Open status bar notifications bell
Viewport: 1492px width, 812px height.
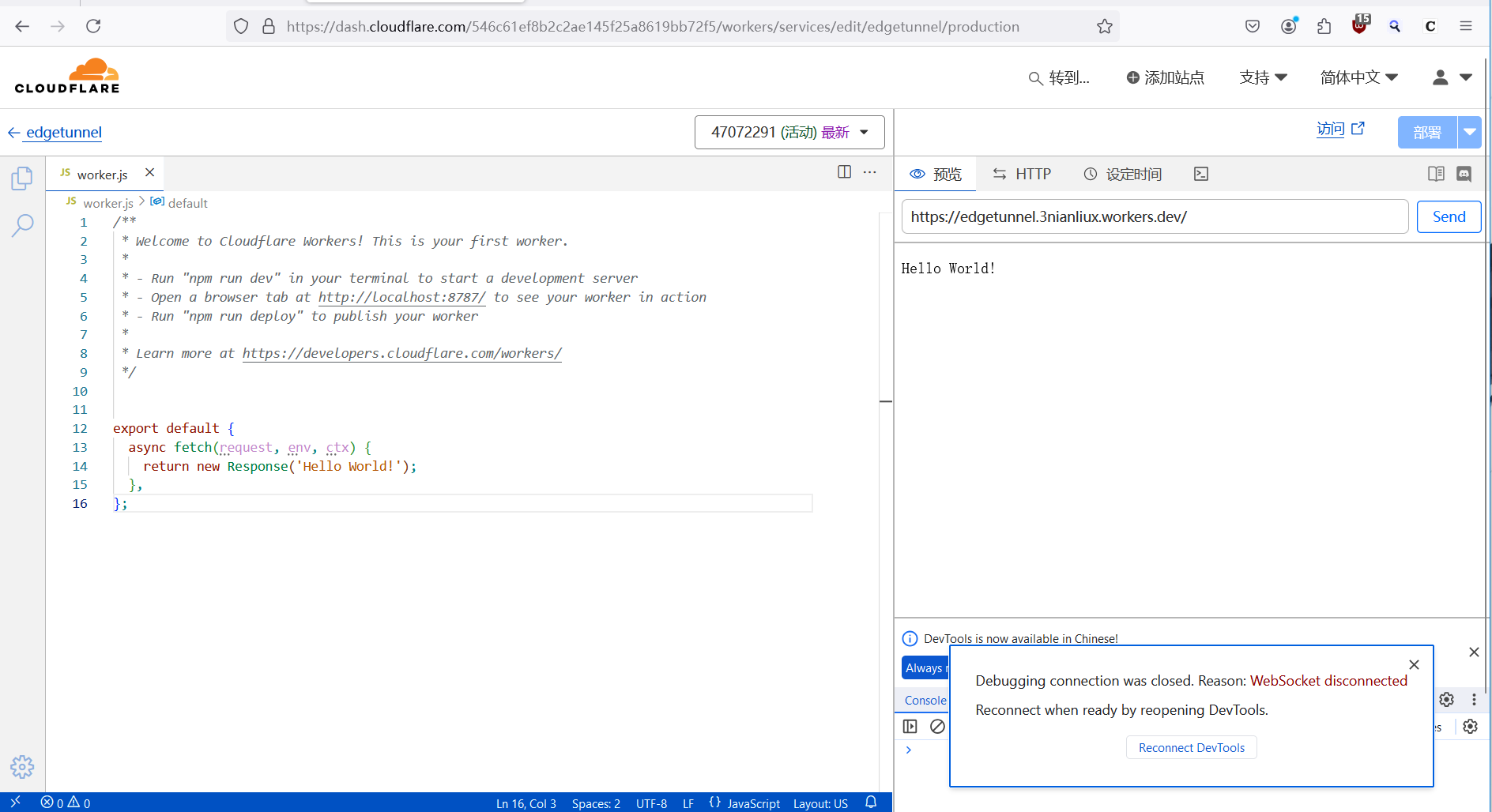(871, 803)
